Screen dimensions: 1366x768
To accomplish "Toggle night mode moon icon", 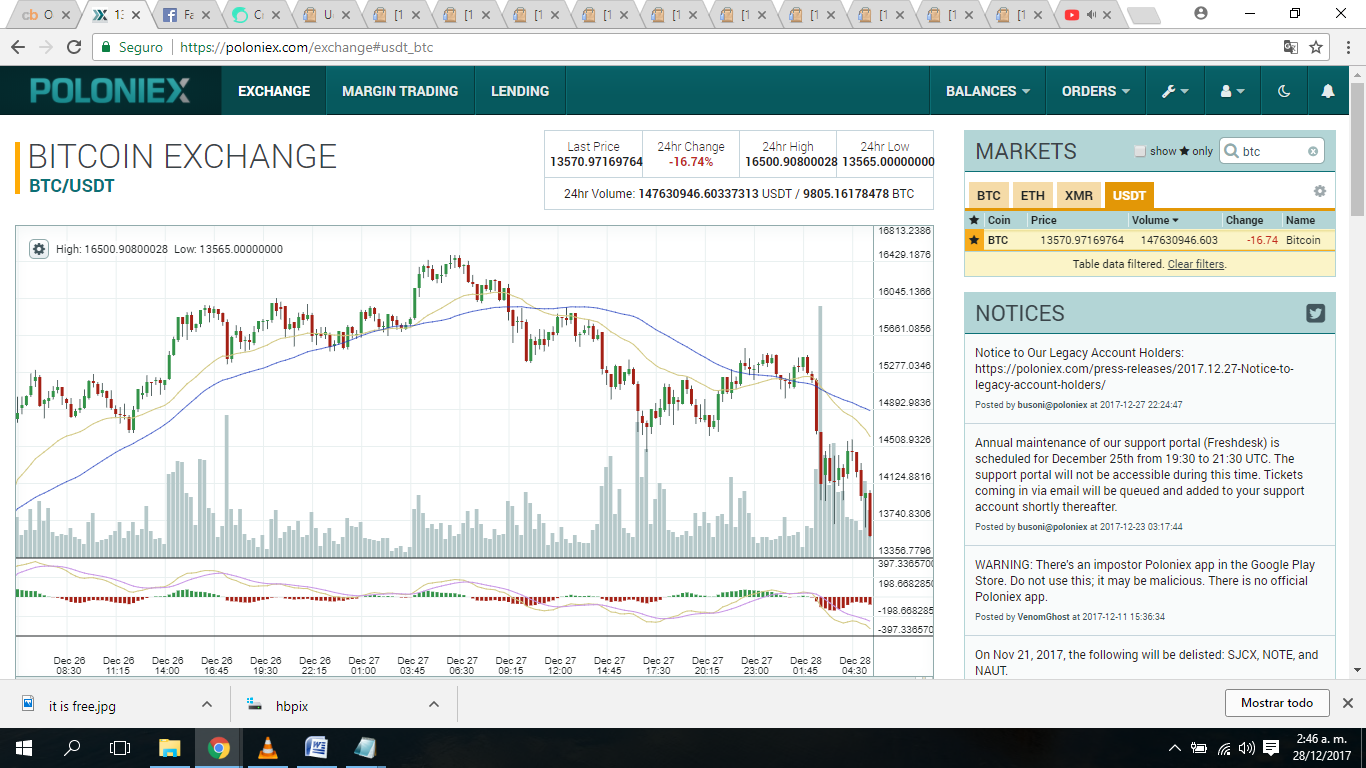I will click(x=1284, y=91).
